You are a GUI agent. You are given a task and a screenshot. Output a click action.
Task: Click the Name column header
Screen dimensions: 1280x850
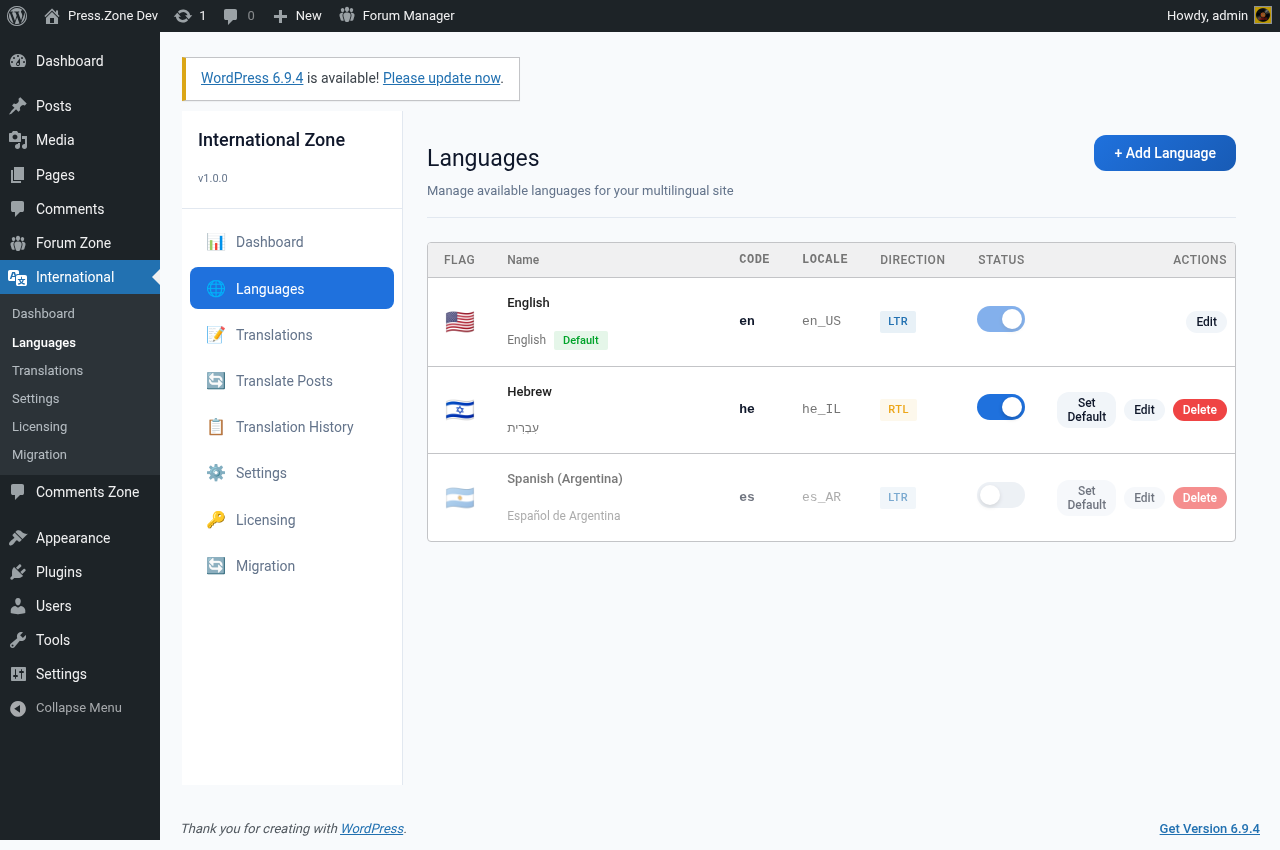pyautogui.click(x=523, y=260)
